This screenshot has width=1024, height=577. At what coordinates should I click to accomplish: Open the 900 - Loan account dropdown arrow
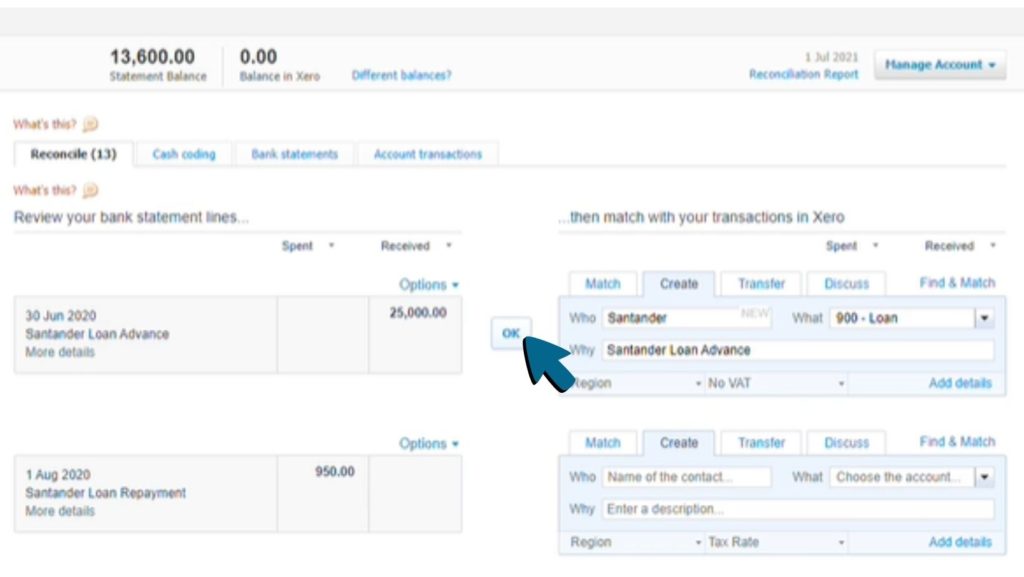(984, 318)
